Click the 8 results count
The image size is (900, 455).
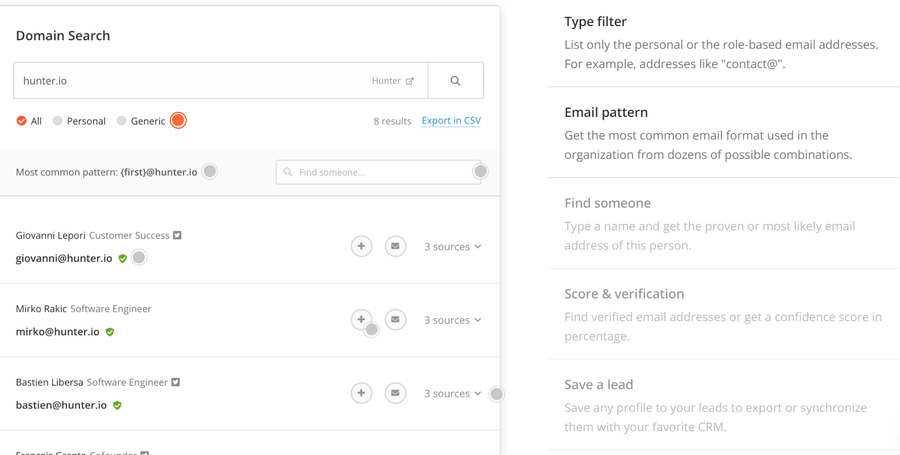(x=393, y=121)
